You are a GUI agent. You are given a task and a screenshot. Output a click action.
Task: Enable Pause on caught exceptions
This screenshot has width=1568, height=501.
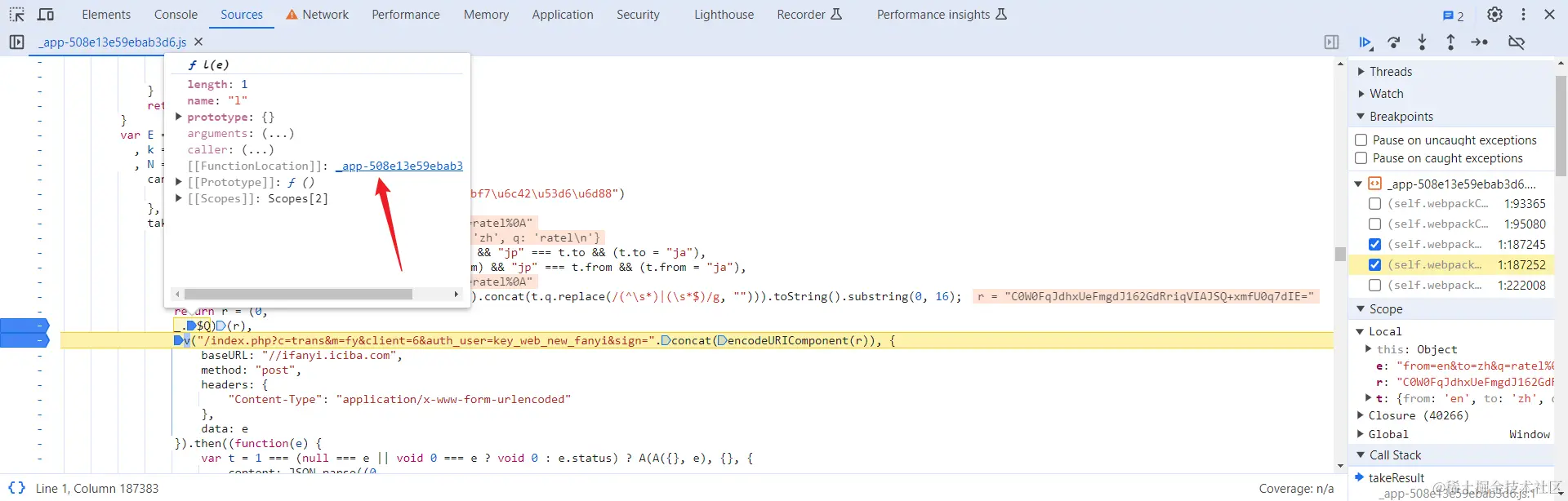[x=1361, y=158]
